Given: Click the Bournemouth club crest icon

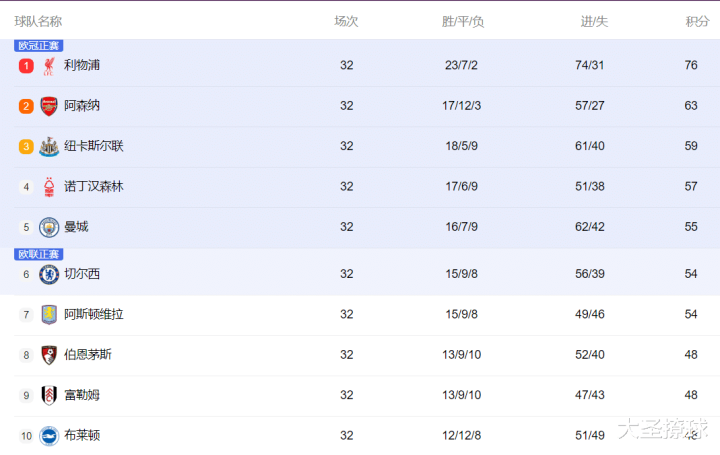Looking at the screenshot, I should click(x=49, y=355).
